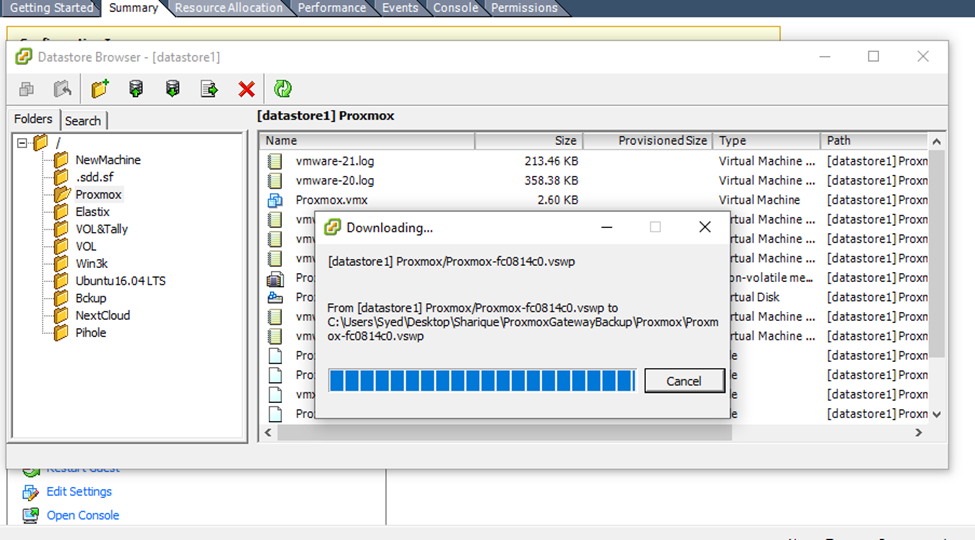
Task: Click the move file toolbar icon
Action: click(209, 89)
